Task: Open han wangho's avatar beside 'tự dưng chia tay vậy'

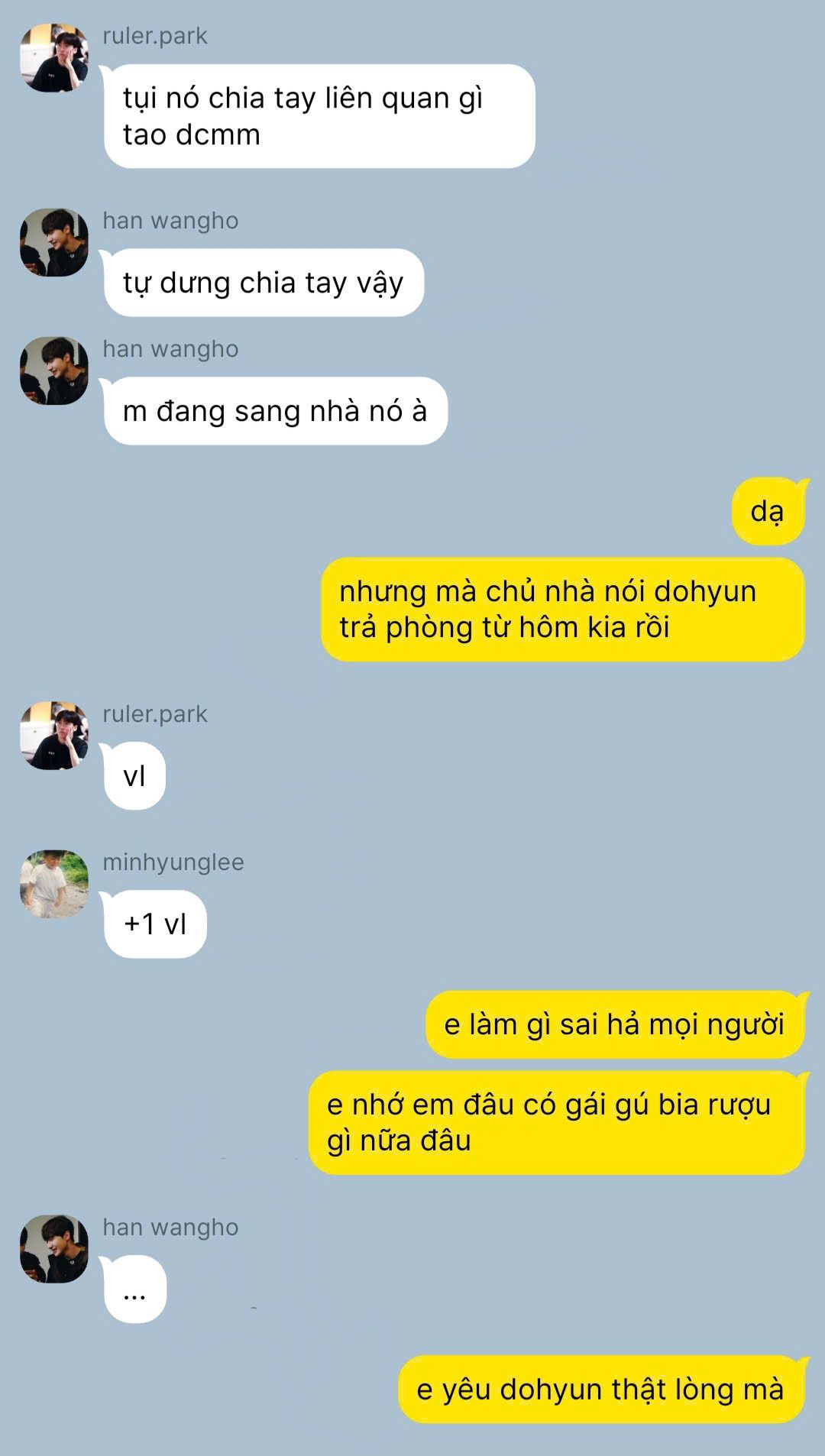Action: click(x=54, y=242)
